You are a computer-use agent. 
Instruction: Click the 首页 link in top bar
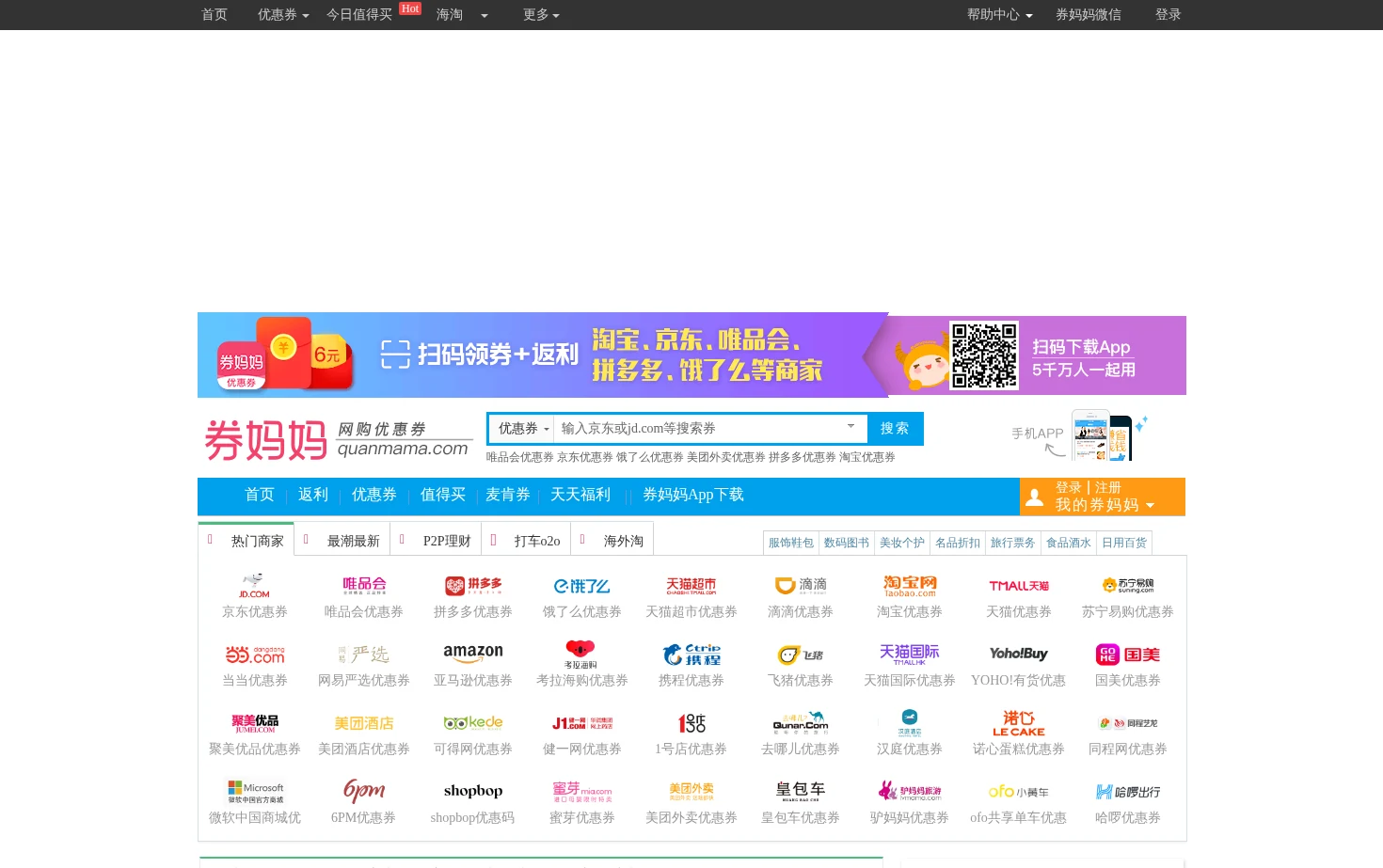coord(215,15)
